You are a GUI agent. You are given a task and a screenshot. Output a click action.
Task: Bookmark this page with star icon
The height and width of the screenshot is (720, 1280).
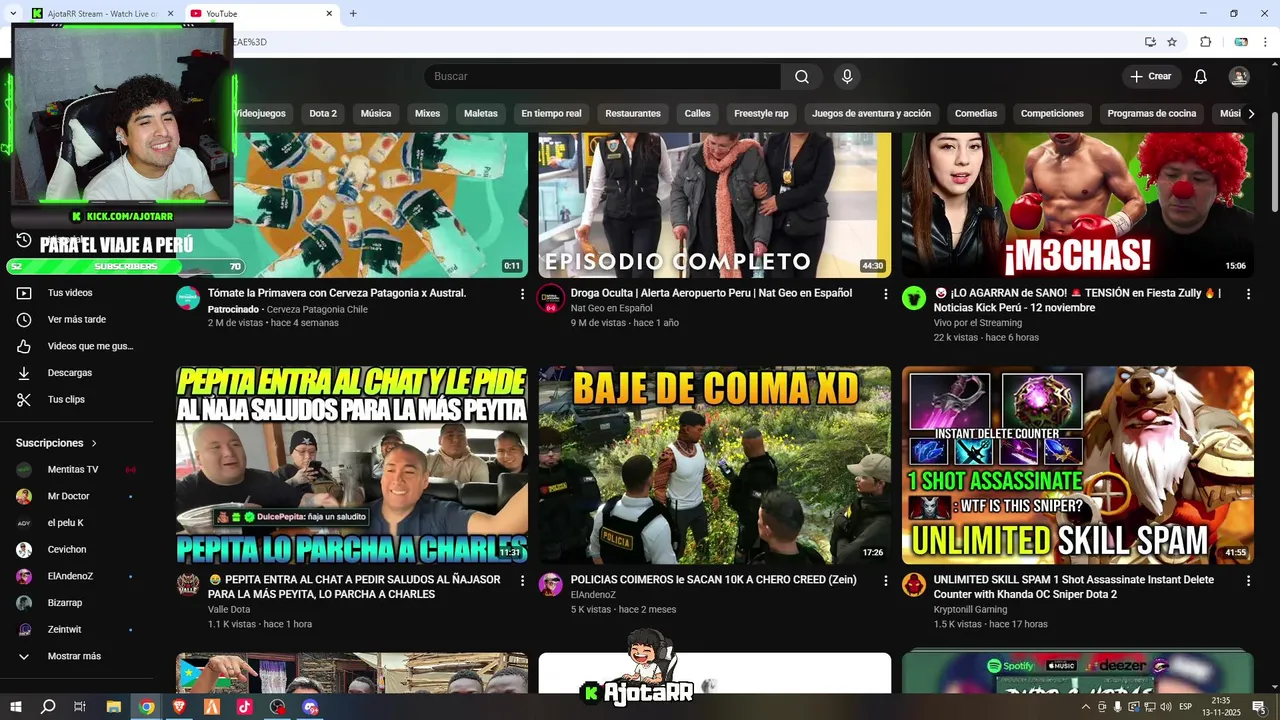pyautogui.click(x=1172, y=42)
